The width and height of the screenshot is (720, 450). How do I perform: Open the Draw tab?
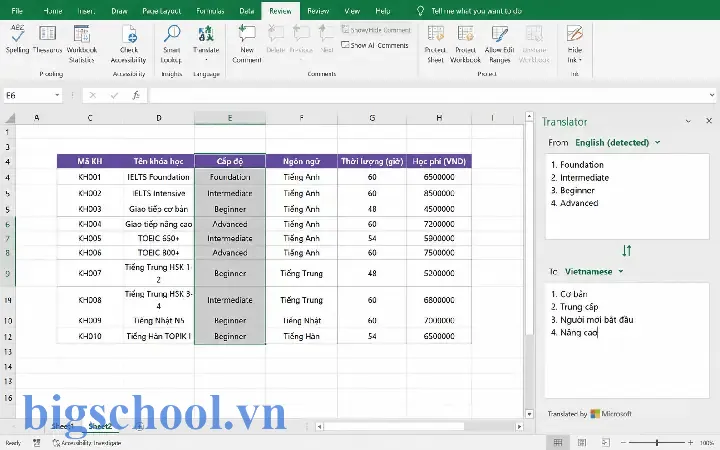click(119, 11)
